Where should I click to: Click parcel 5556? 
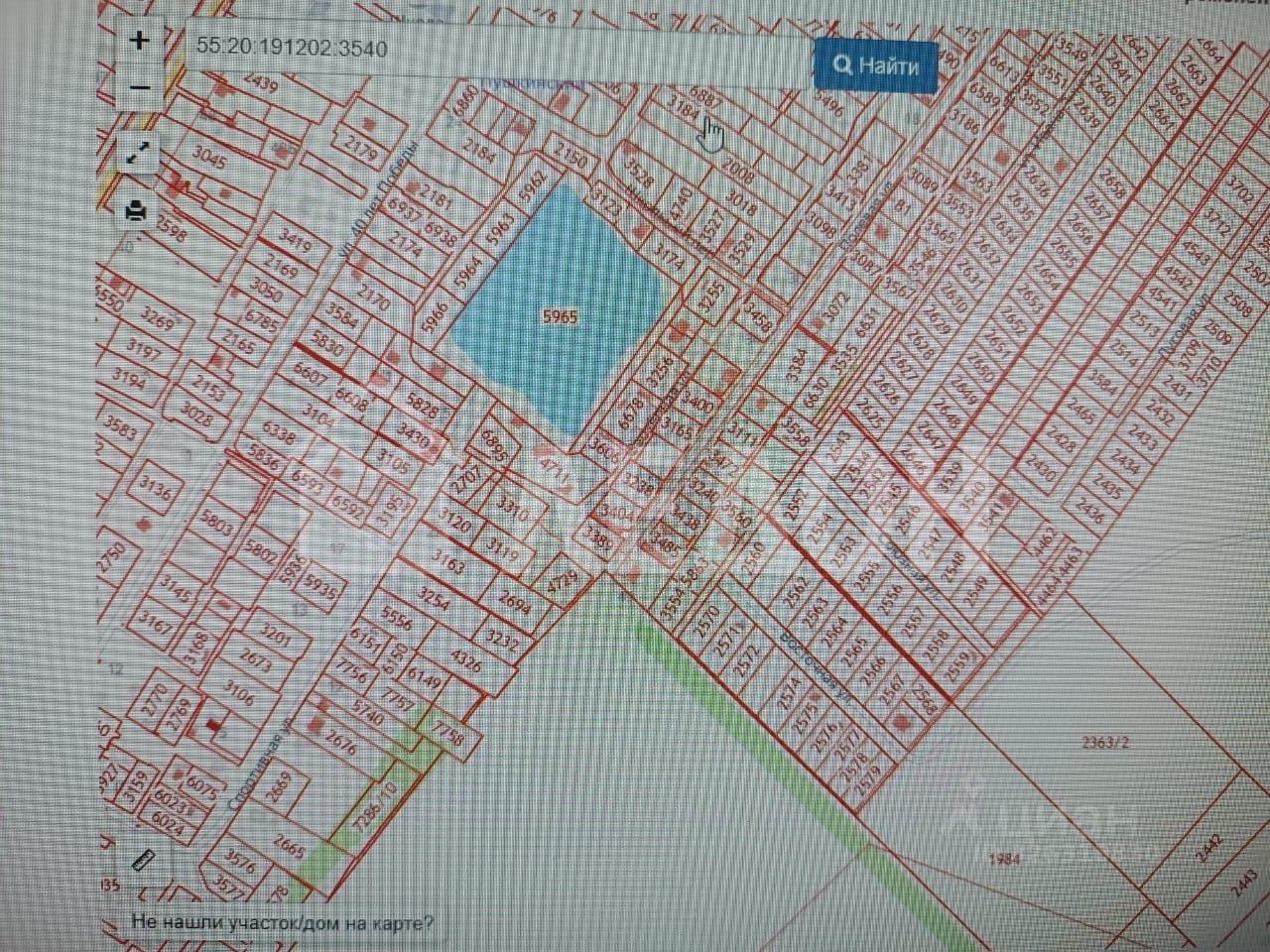[397, 619]
